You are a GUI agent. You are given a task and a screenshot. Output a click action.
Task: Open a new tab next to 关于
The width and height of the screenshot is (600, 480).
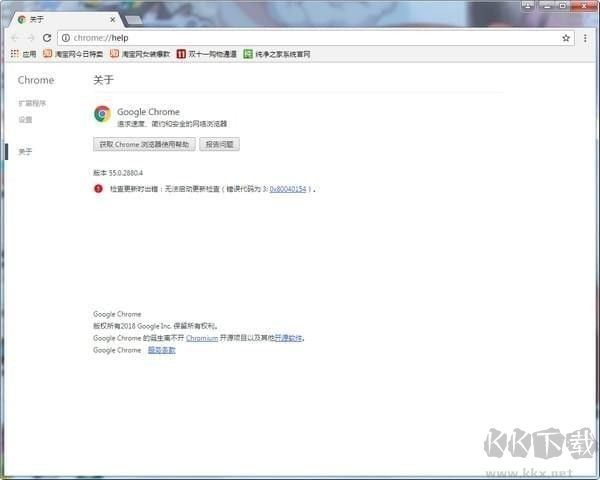pos(134,20)
